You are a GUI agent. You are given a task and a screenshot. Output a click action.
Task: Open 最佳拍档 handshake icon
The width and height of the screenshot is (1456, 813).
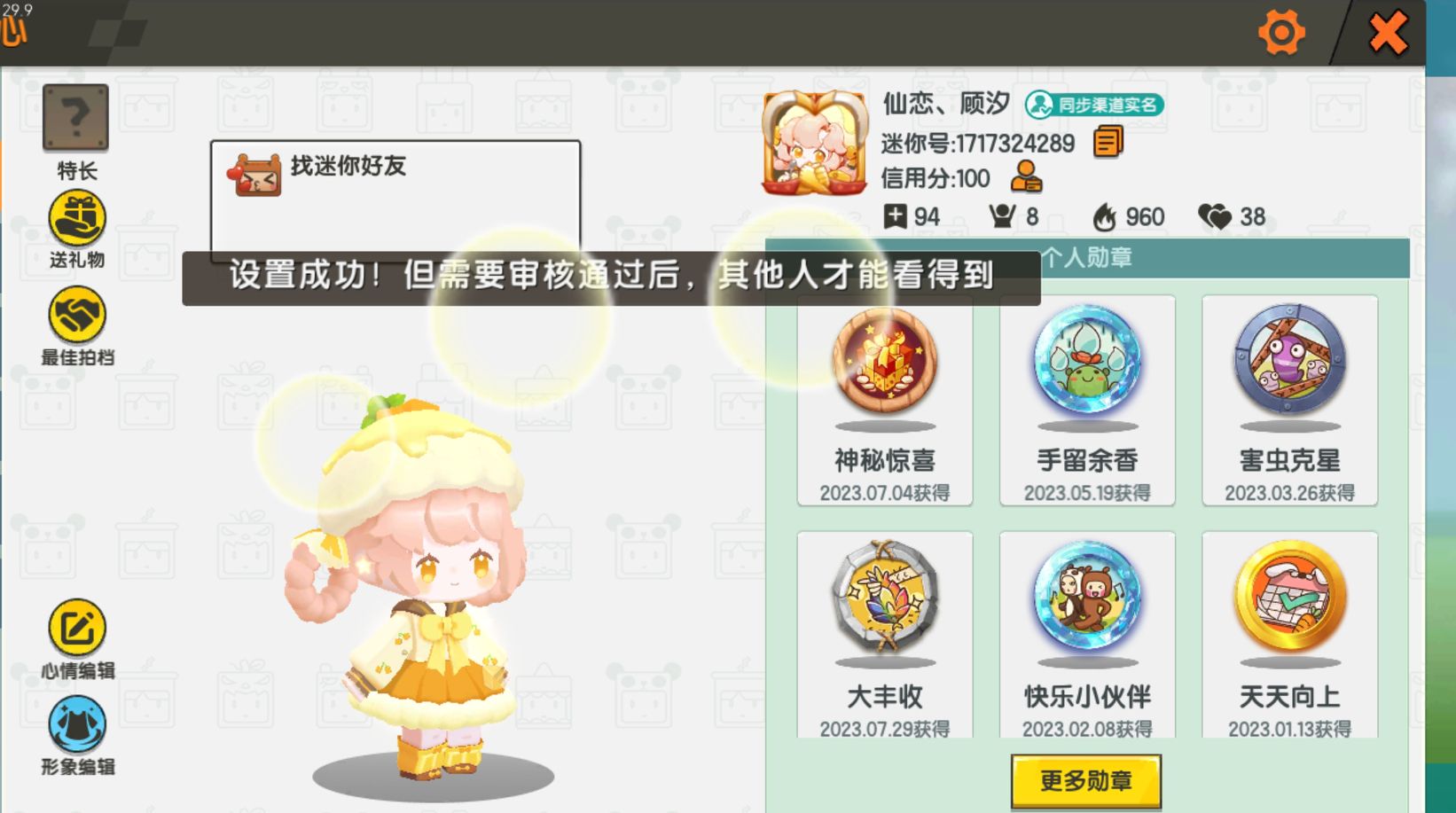coord(76,315)
